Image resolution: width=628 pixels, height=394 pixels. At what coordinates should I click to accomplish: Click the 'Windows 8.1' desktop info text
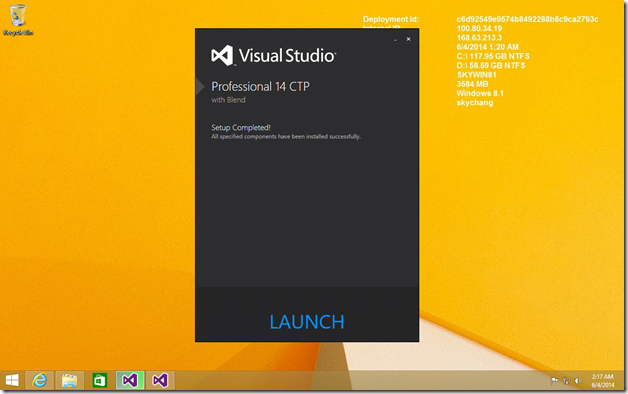(480, 93)
